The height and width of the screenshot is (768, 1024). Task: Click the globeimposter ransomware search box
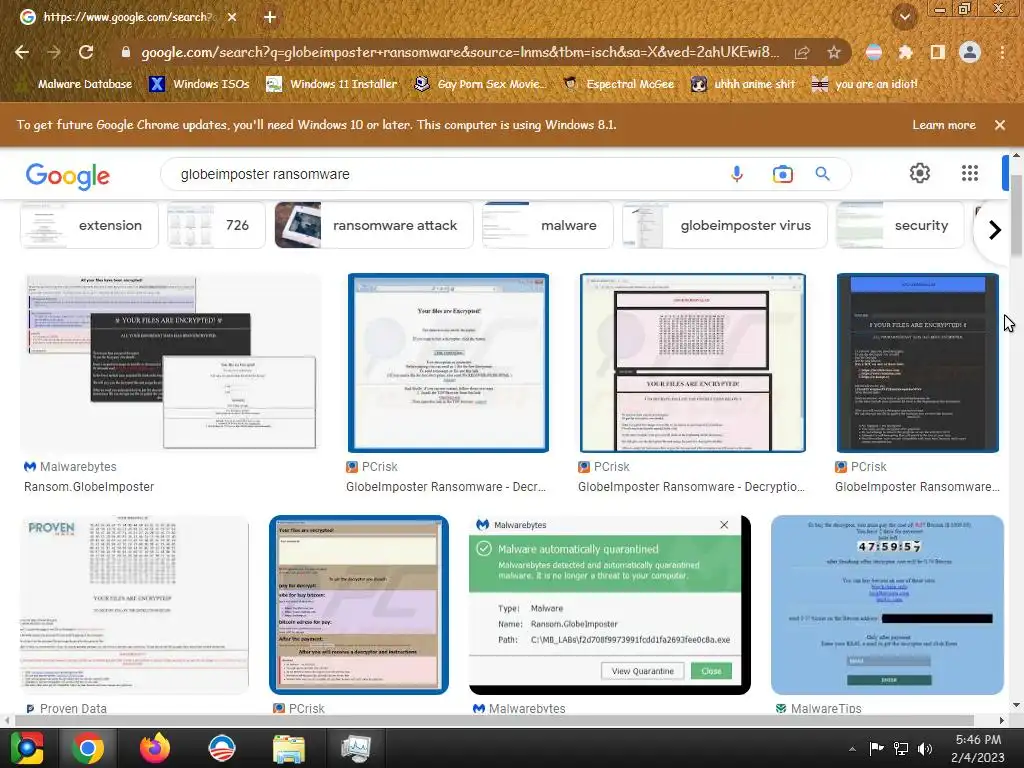point(444,174)
